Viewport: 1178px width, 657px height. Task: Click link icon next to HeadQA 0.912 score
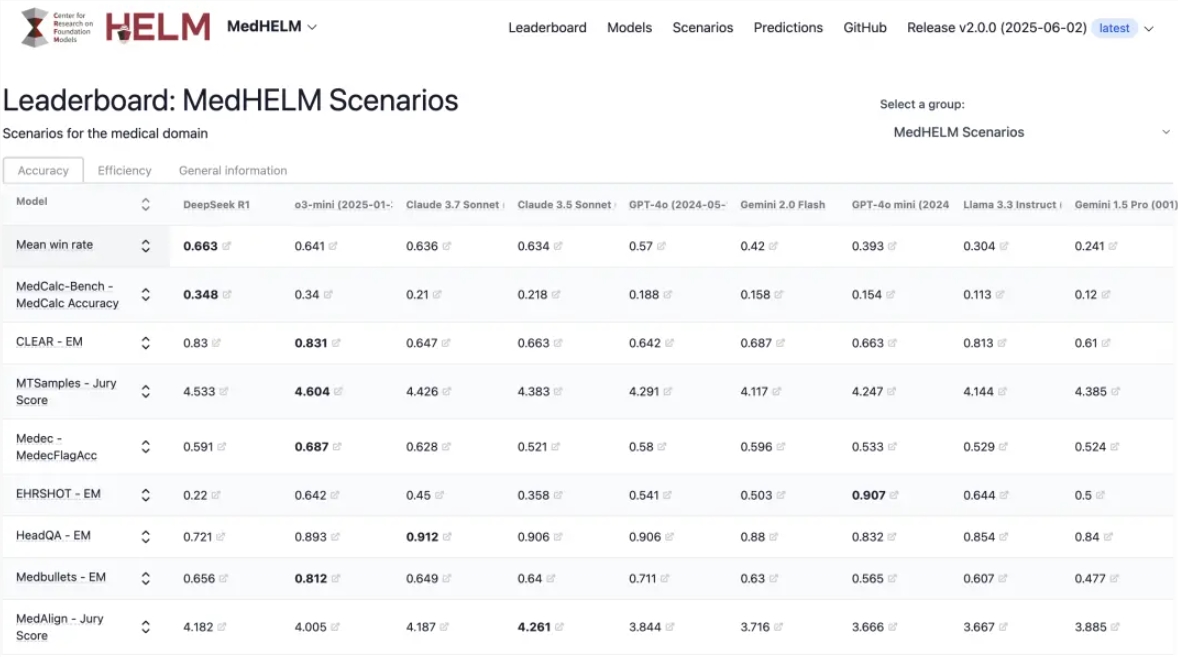448,537
